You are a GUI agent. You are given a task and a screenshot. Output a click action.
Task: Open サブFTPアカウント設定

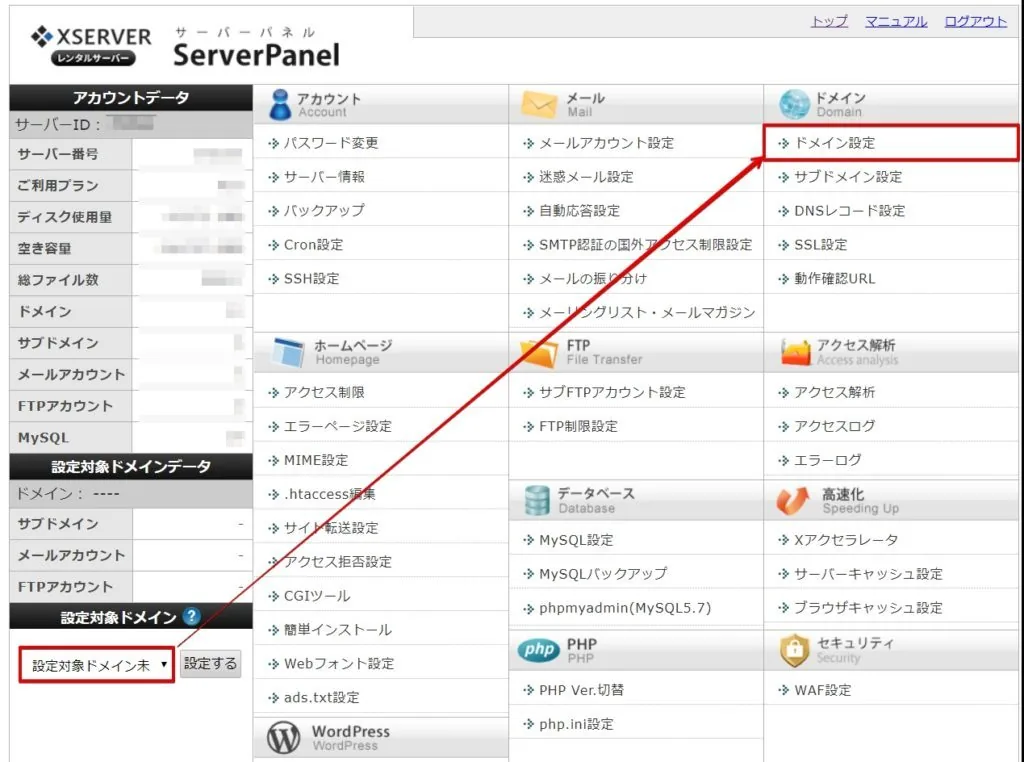coord(612,392)
